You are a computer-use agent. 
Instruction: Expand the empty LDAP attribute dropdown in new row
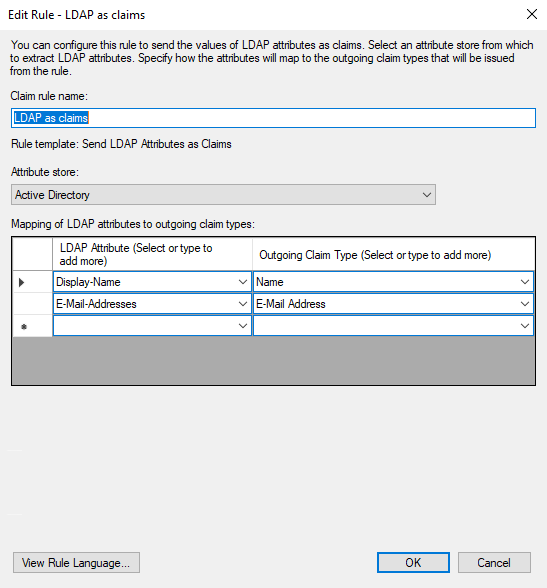point(243,326)
